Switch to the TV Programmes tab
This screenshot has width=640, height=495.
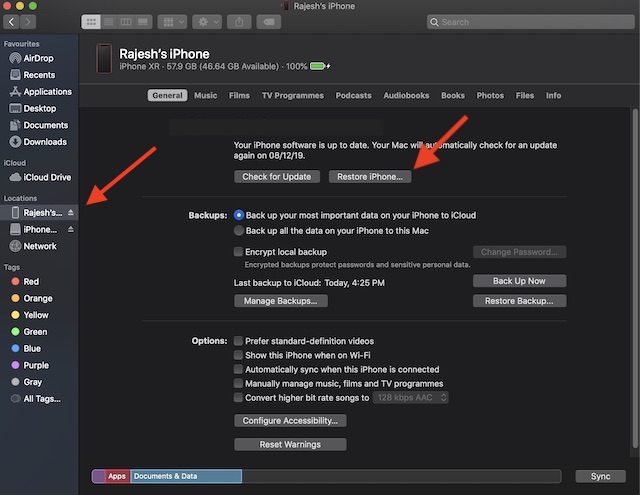293,95
